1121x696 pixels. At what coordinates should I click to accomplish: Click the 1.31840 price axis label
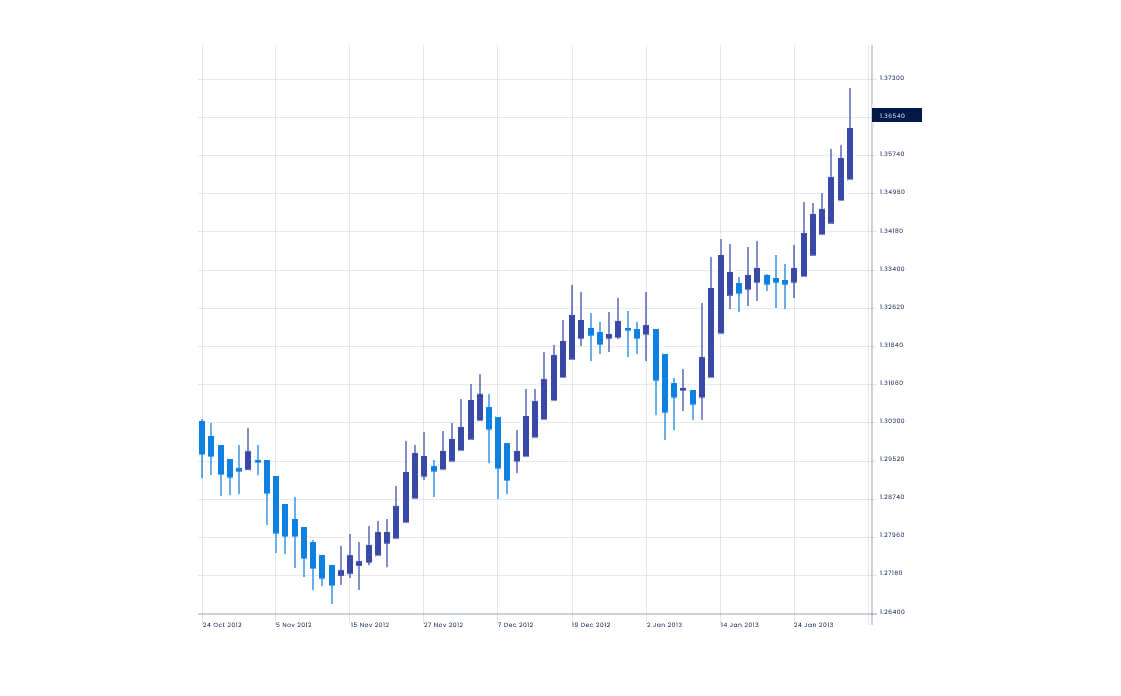point(892,344)
